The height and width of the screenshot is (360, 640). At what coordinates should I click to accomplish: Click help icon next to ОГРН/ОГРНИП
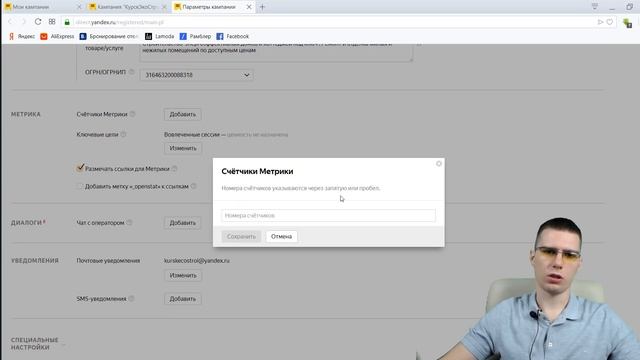(131, 72)
